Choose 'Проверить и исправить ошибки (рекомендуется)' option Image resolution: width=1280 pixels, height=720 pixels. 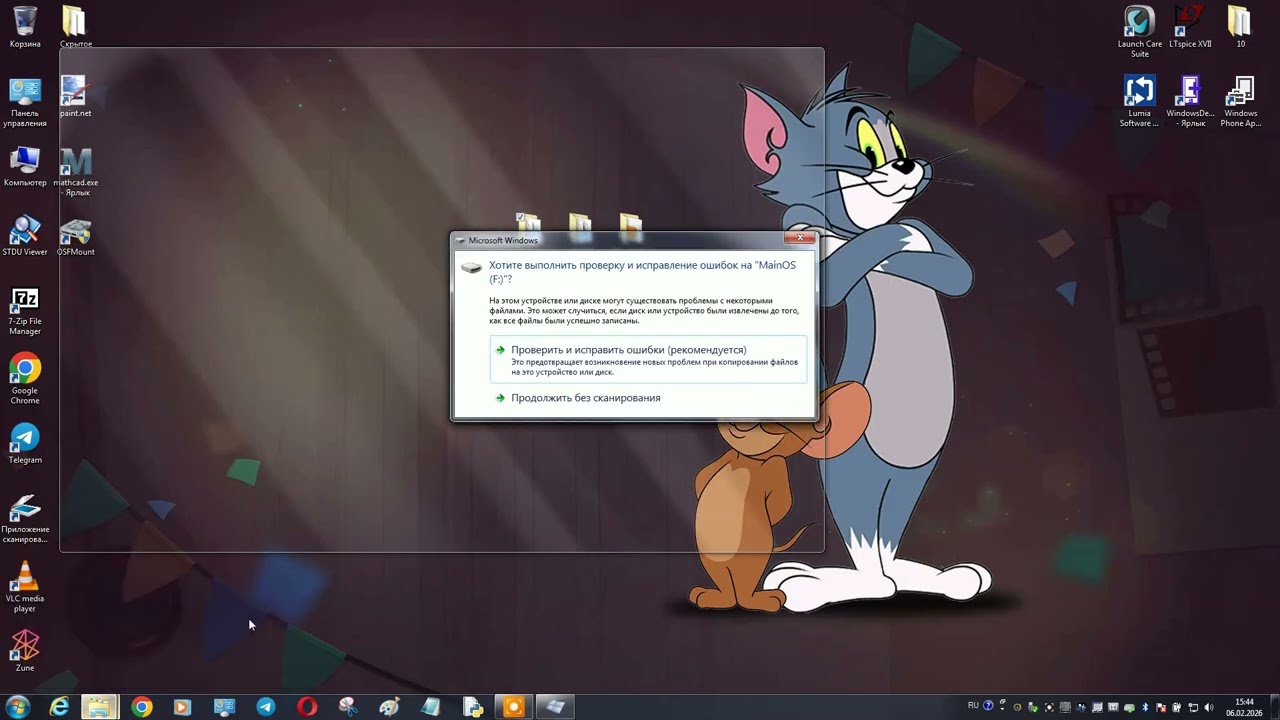coord(648,360)
